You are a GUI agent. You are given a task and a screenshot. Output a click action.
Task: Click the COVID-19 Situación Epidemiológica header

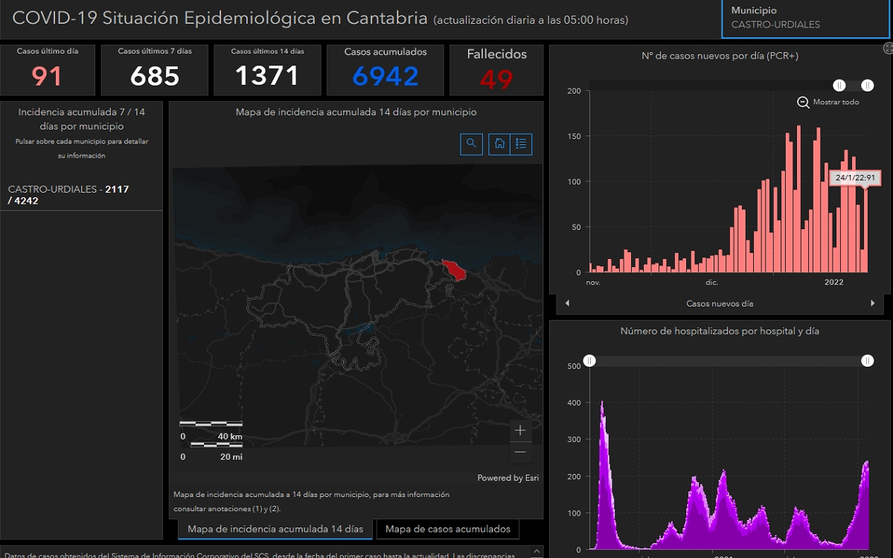(x=220, y=18)
